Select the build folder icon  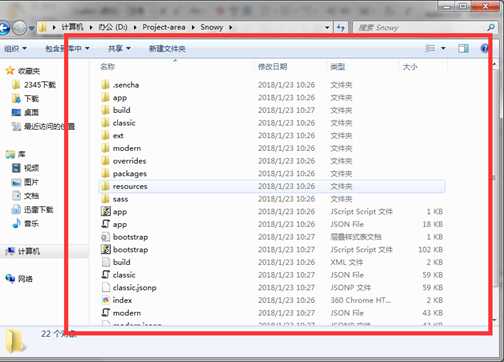[x=105, y=110]
